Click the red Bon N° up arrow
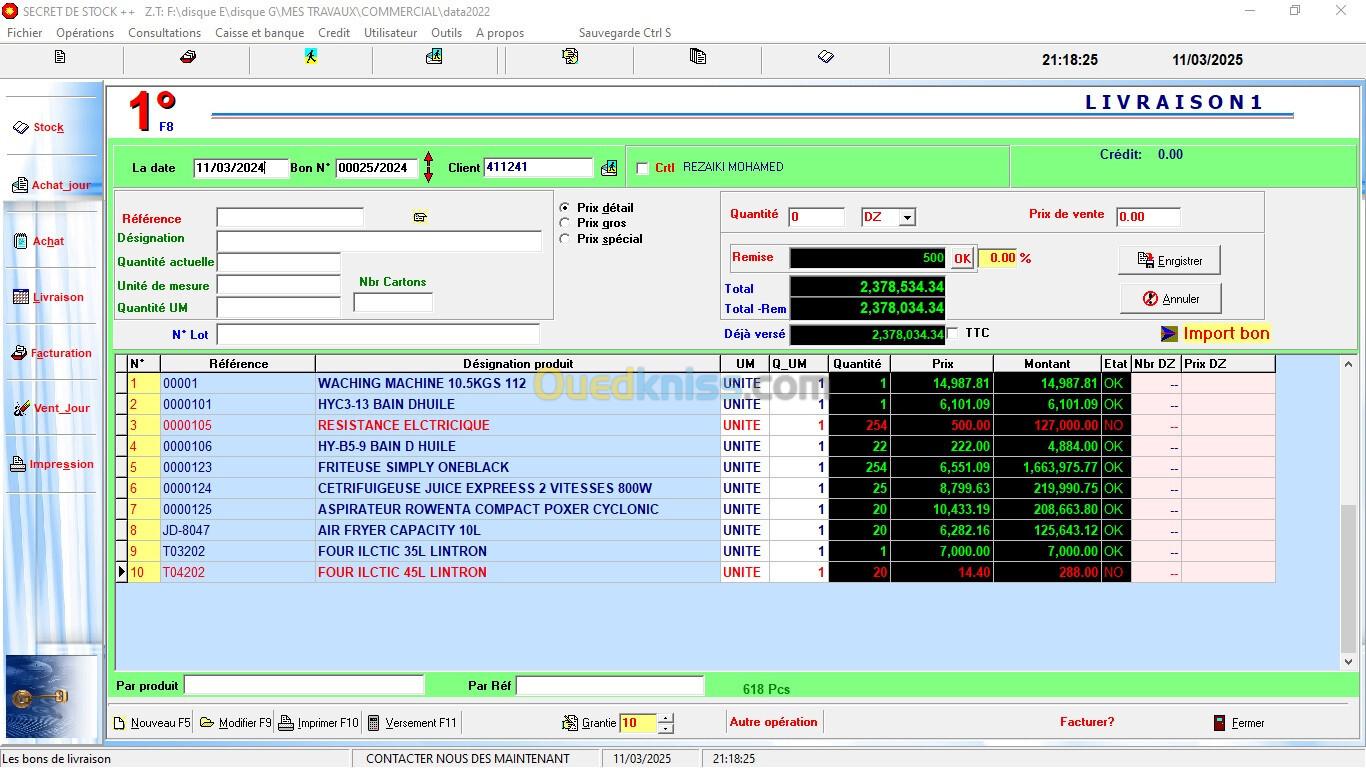The image size is (1366, 768). 428,159
